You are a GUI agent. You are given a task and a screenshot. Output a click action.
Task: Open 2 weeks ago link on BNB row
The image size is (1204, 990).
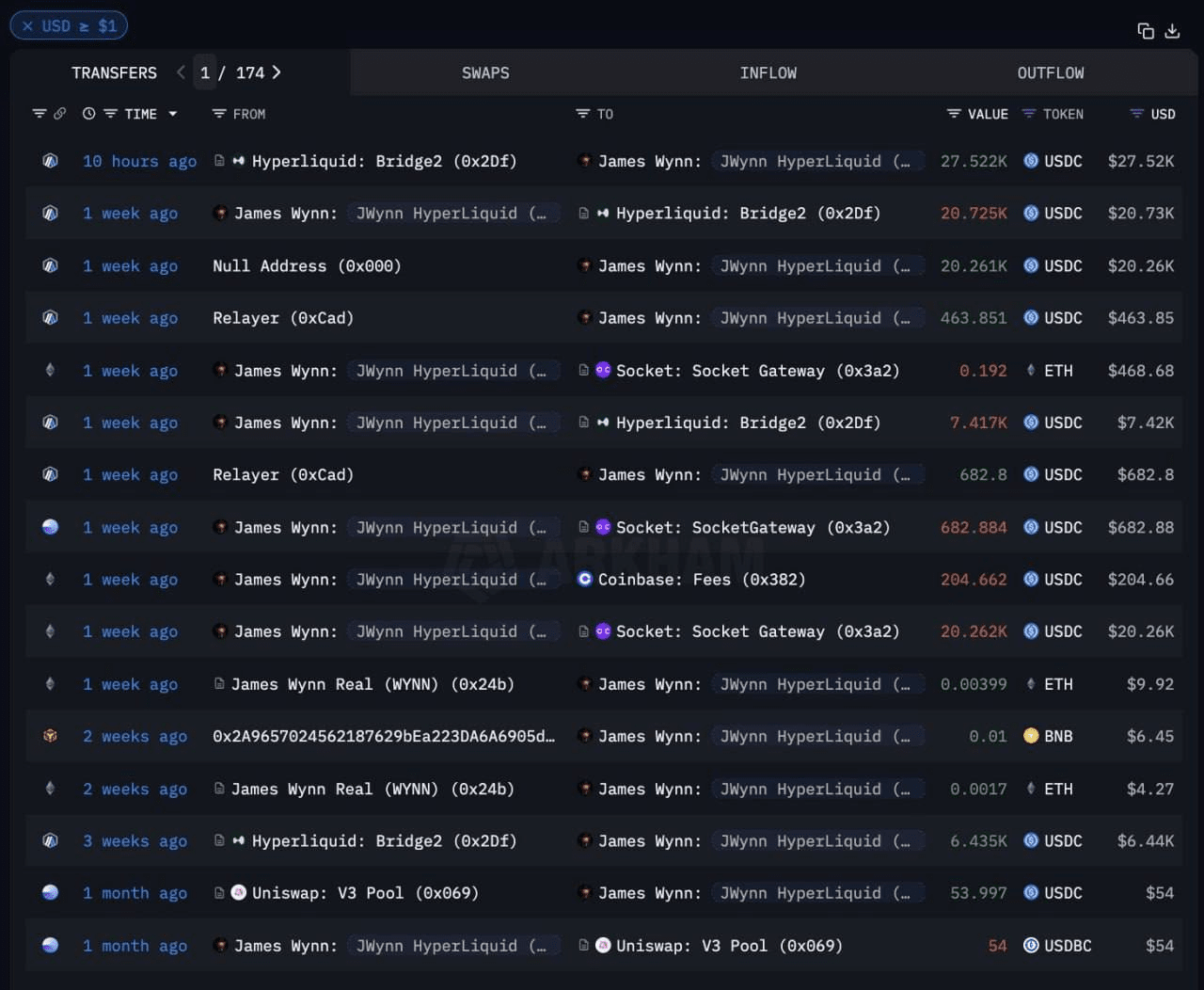[x=135, y=736]
